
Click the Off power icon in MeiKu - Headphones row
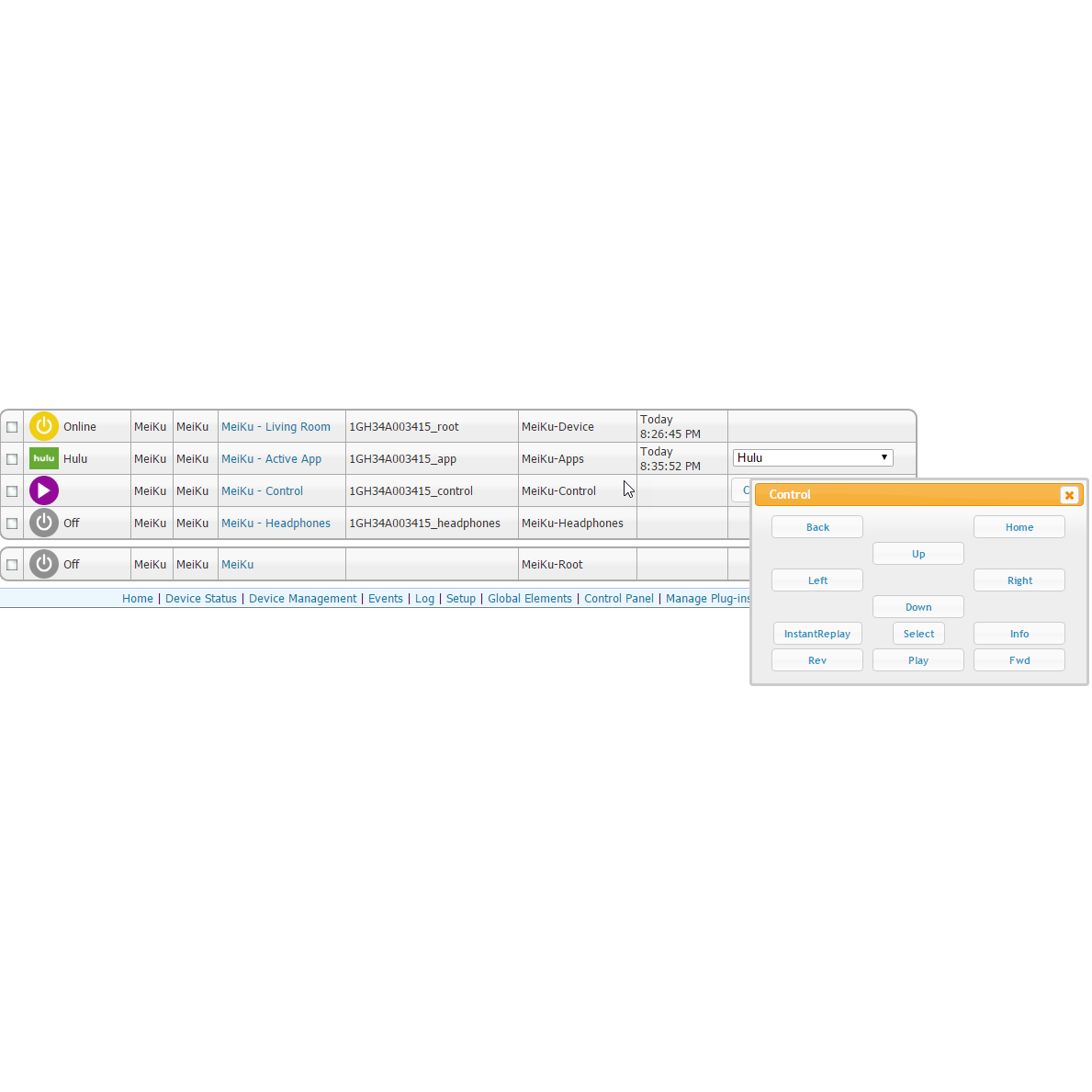point(43,523)
